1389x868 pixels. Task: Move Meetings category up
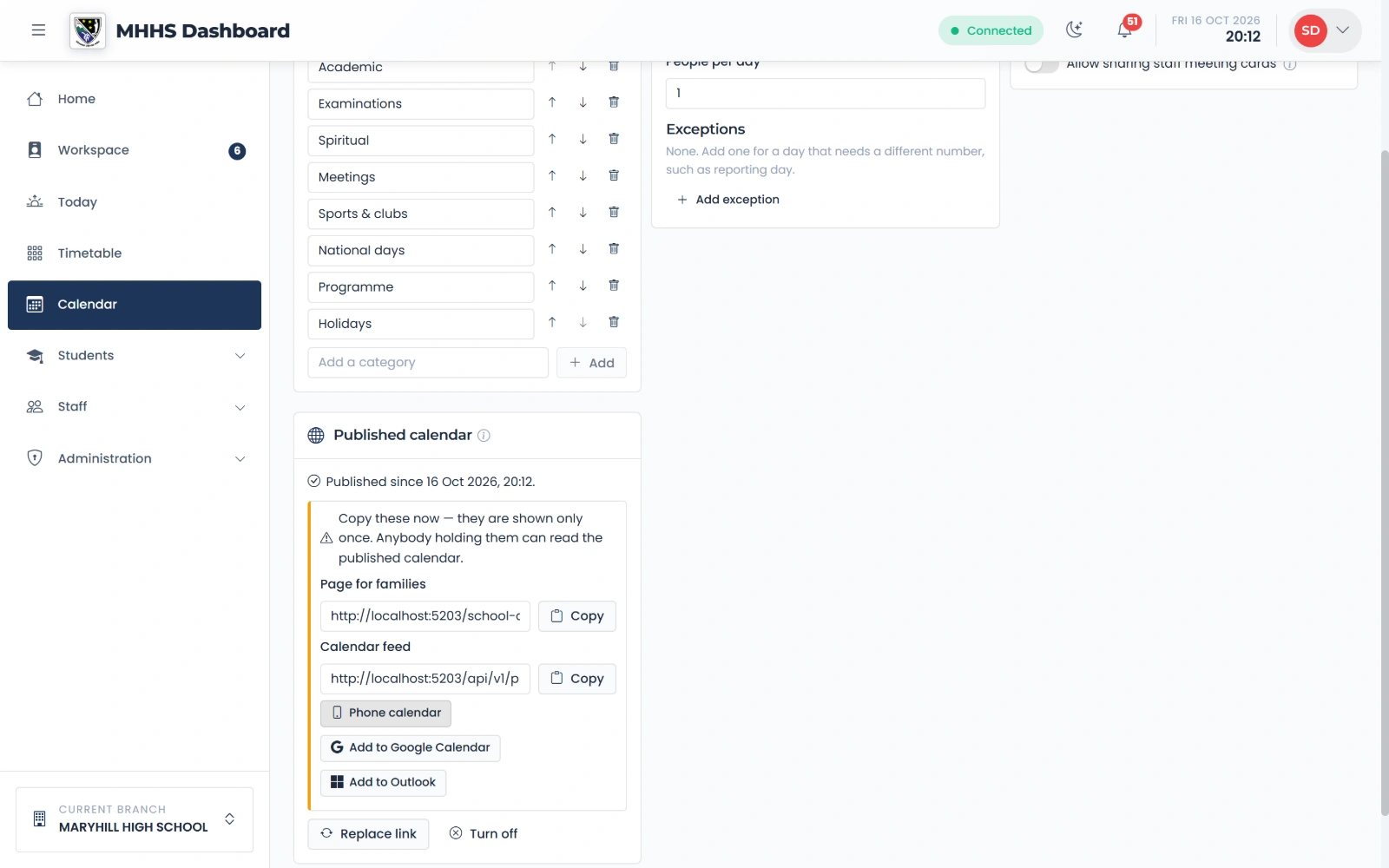(552, 175)
